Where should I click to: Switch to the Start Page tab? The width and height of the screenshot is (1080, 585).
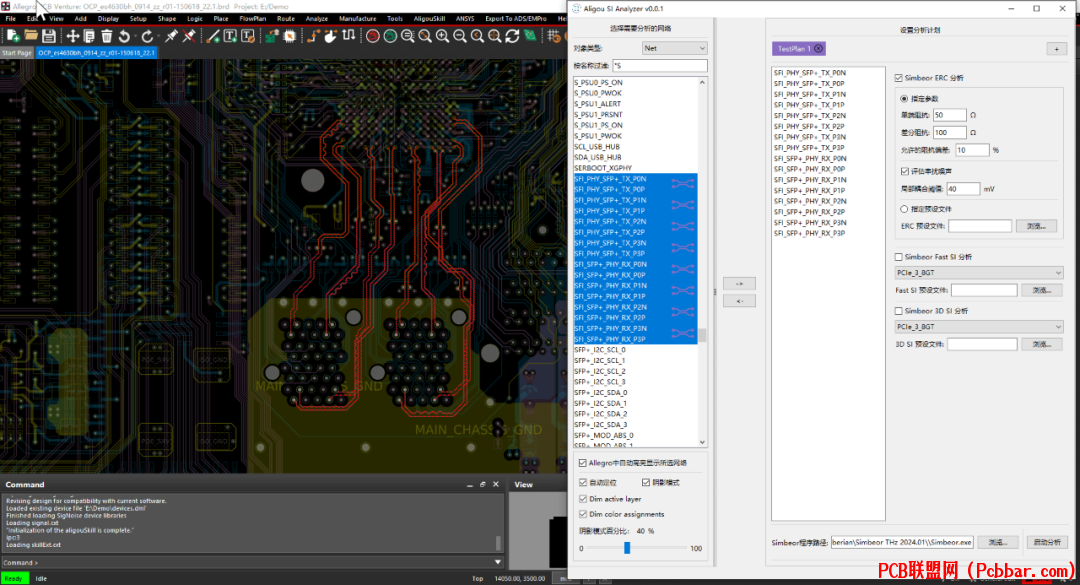click(17, 52)
